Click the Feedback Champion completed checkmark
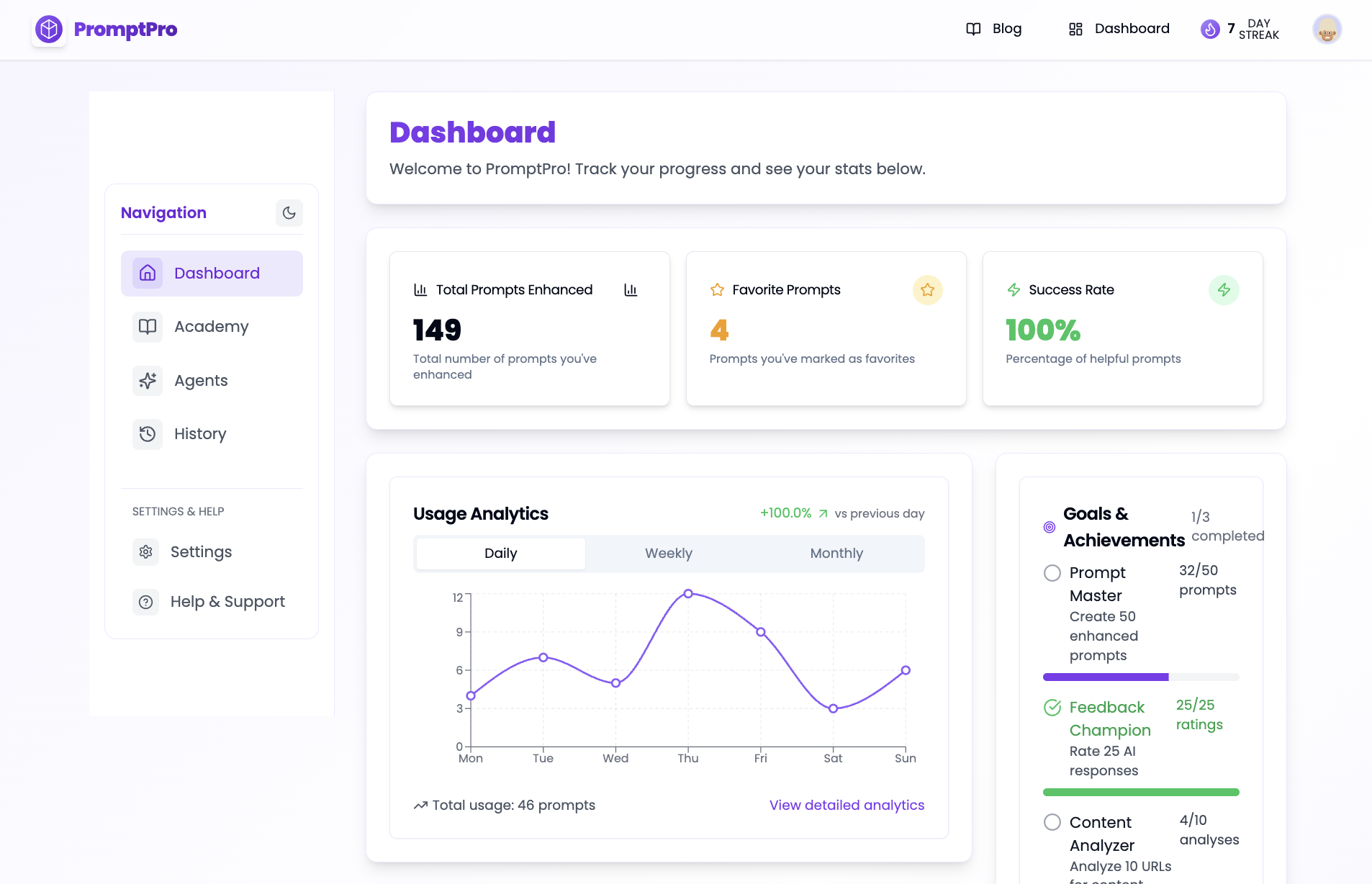Image resolution: width=1372 pixels, height=884 pixels. coord(1052,707)
